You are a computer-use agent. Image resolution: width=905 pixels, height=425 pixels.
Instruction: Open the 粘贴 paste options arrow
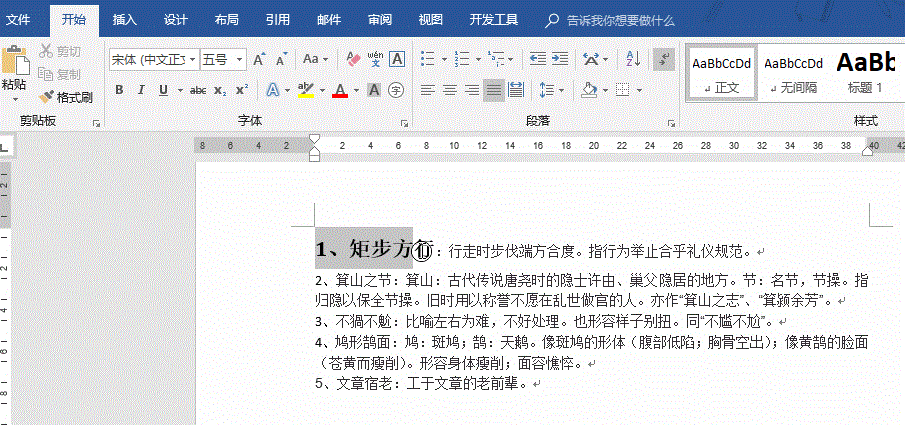tap(14, 99)
